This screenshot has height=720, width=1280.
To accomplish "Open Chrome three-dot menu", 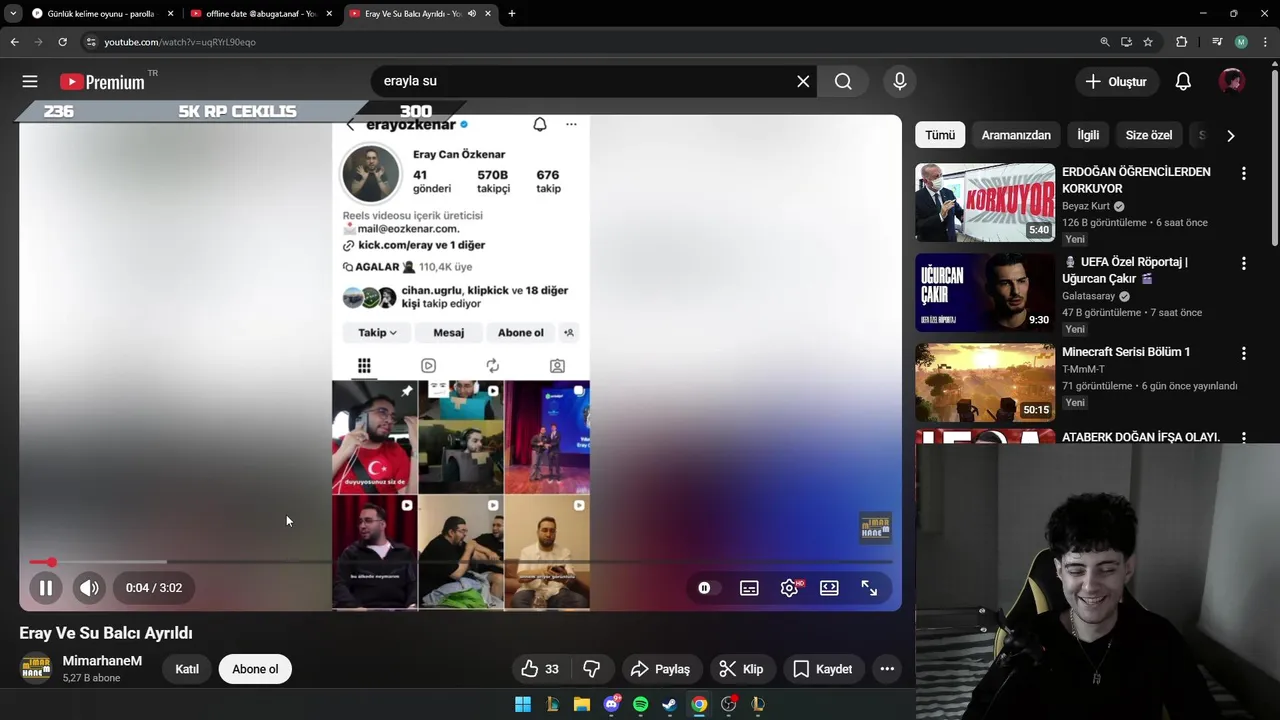I will coord(1266,42).
